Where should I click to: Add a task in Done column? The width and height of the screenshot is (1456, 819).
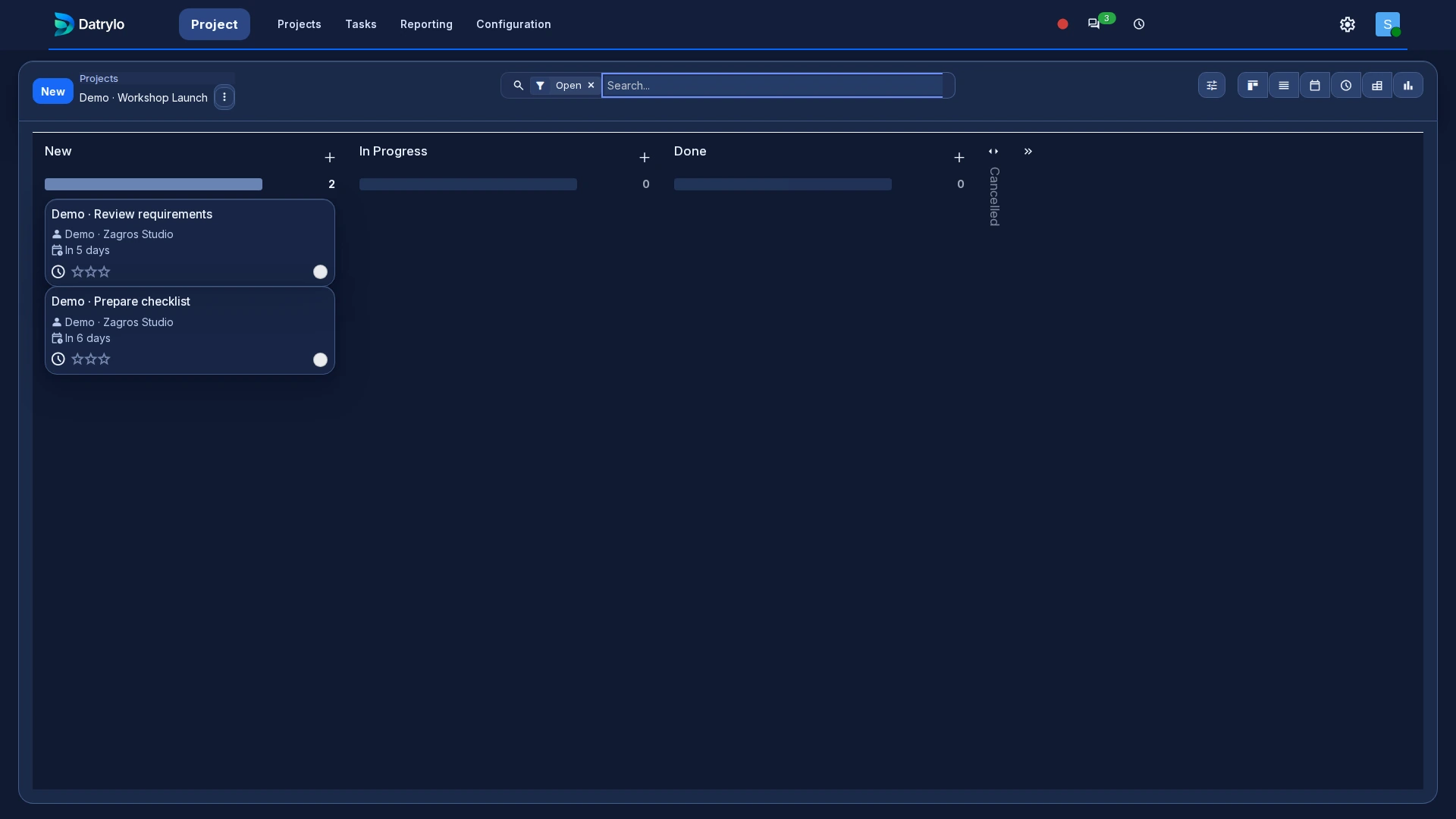[959, 158]
